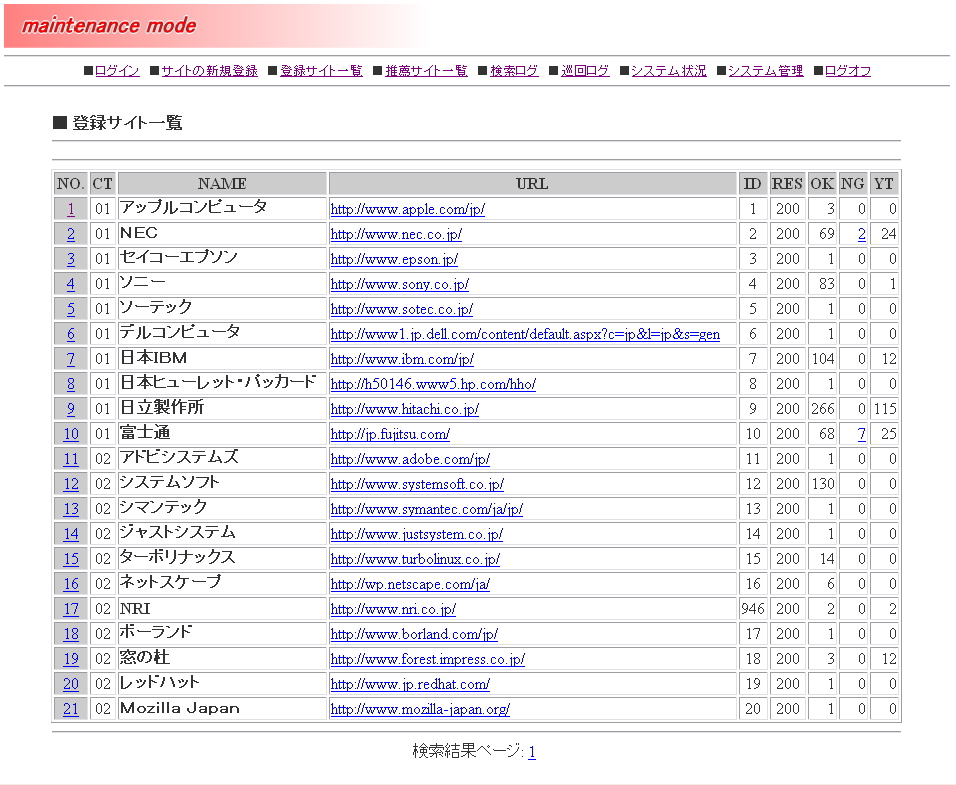Open 検索ログ from the navigation

click(x=514, y=71)
